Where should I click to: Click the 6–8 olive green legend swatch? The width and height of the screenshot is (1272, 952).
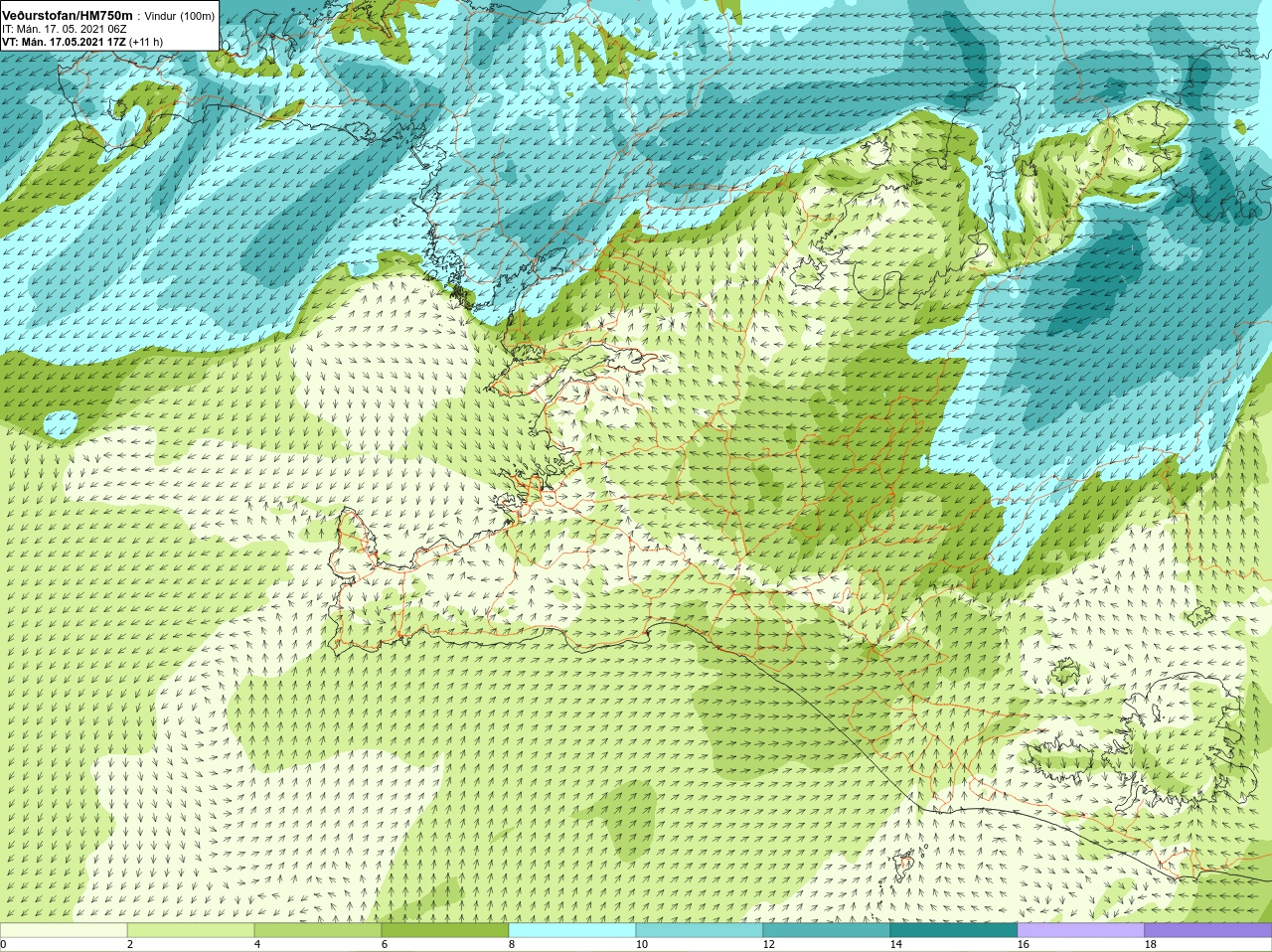click(445, 930)
